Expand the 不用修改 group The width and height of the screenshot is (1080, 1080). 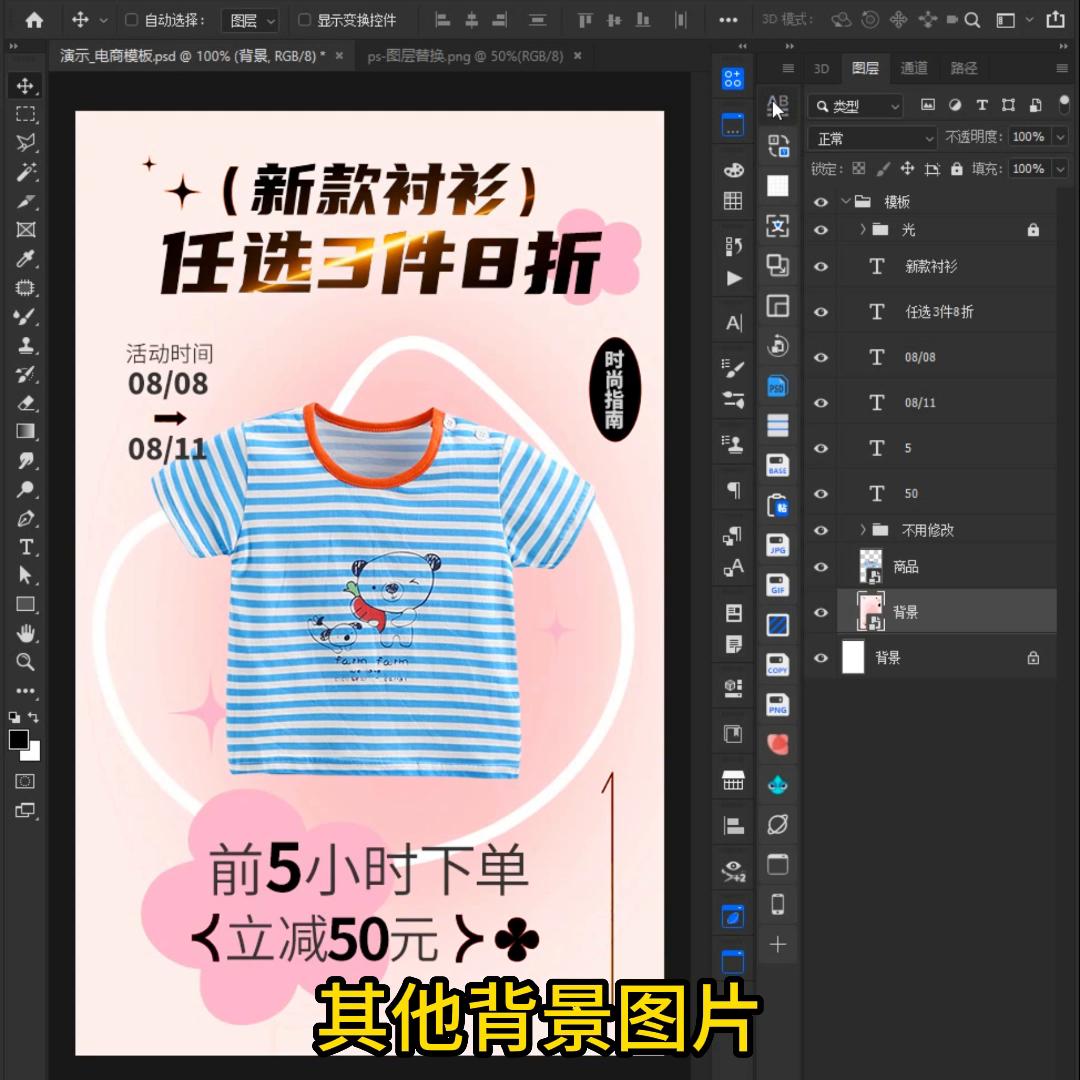coord(862,530)
